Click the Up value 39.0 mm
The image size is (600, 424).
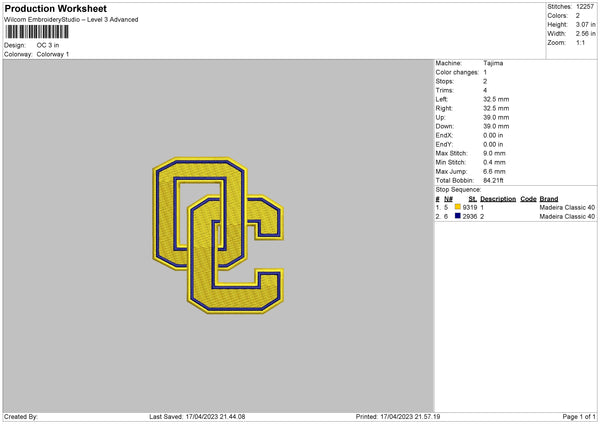tap(496, 117)
